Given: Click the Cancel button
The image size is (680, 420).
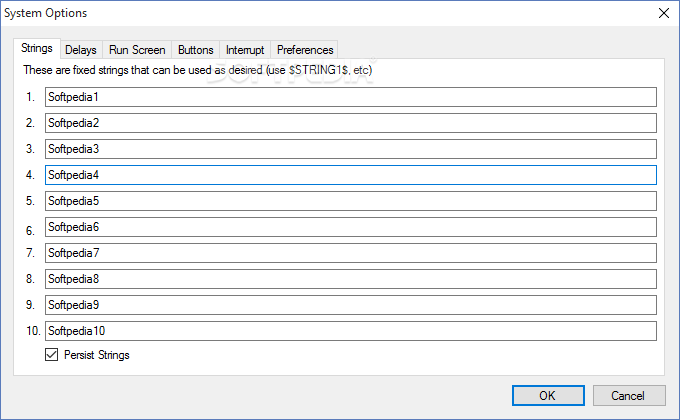Looking at the screenshot, I should pyautogui.click(x=629, y=395).
